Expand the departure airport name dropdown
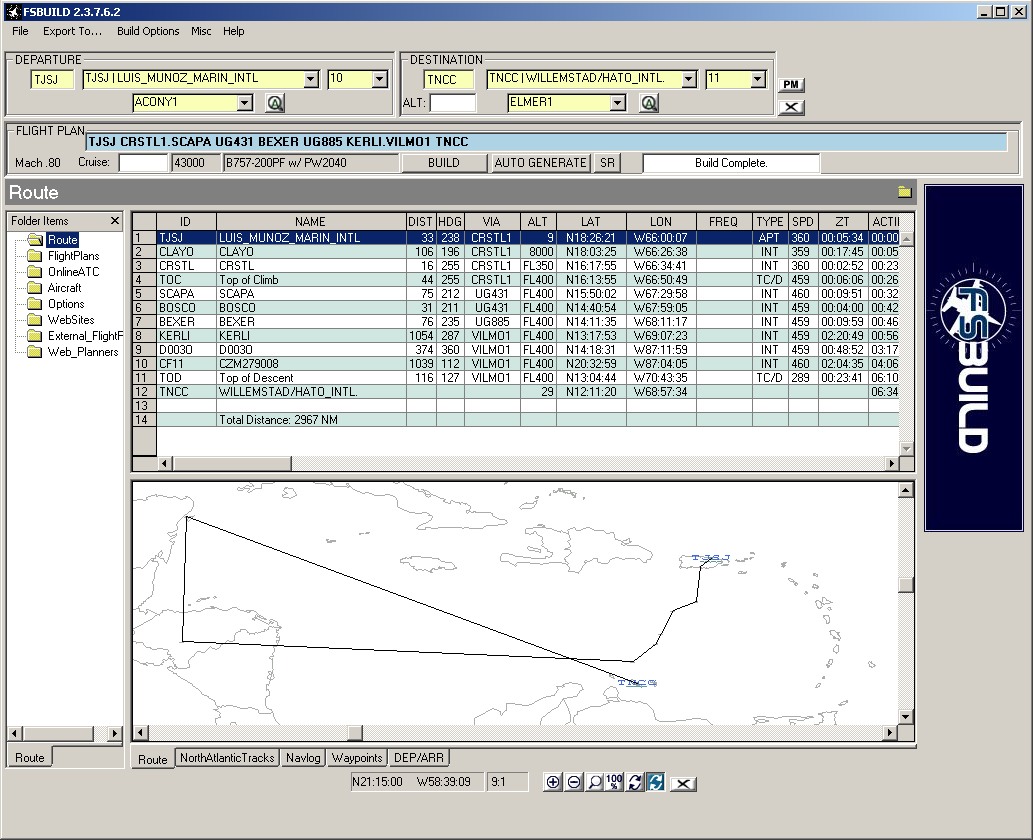 click(x=311, y=79)
